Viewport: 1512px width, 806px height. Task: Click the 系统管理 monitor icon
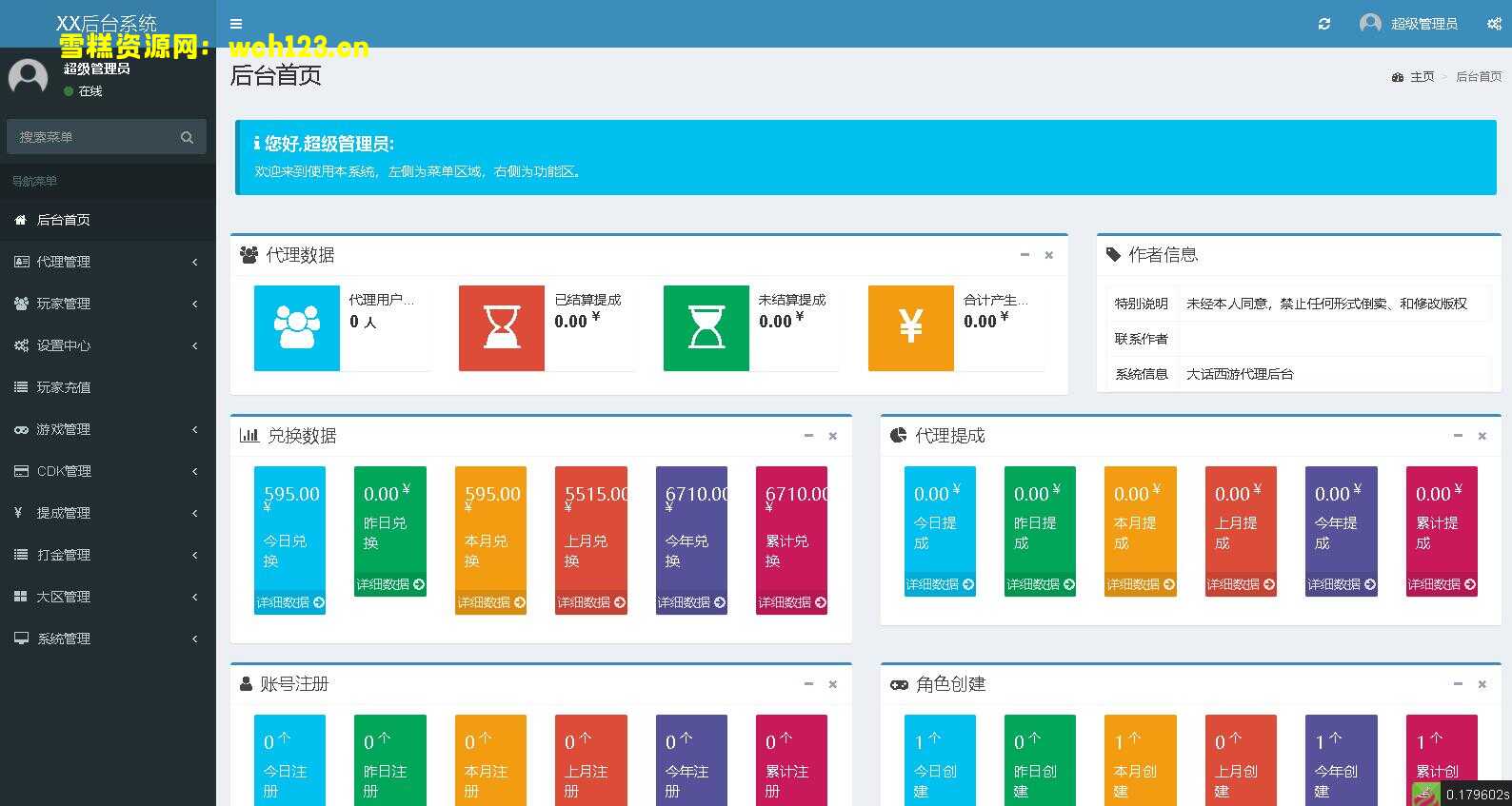pyautogui.click(x=21, y=639)
